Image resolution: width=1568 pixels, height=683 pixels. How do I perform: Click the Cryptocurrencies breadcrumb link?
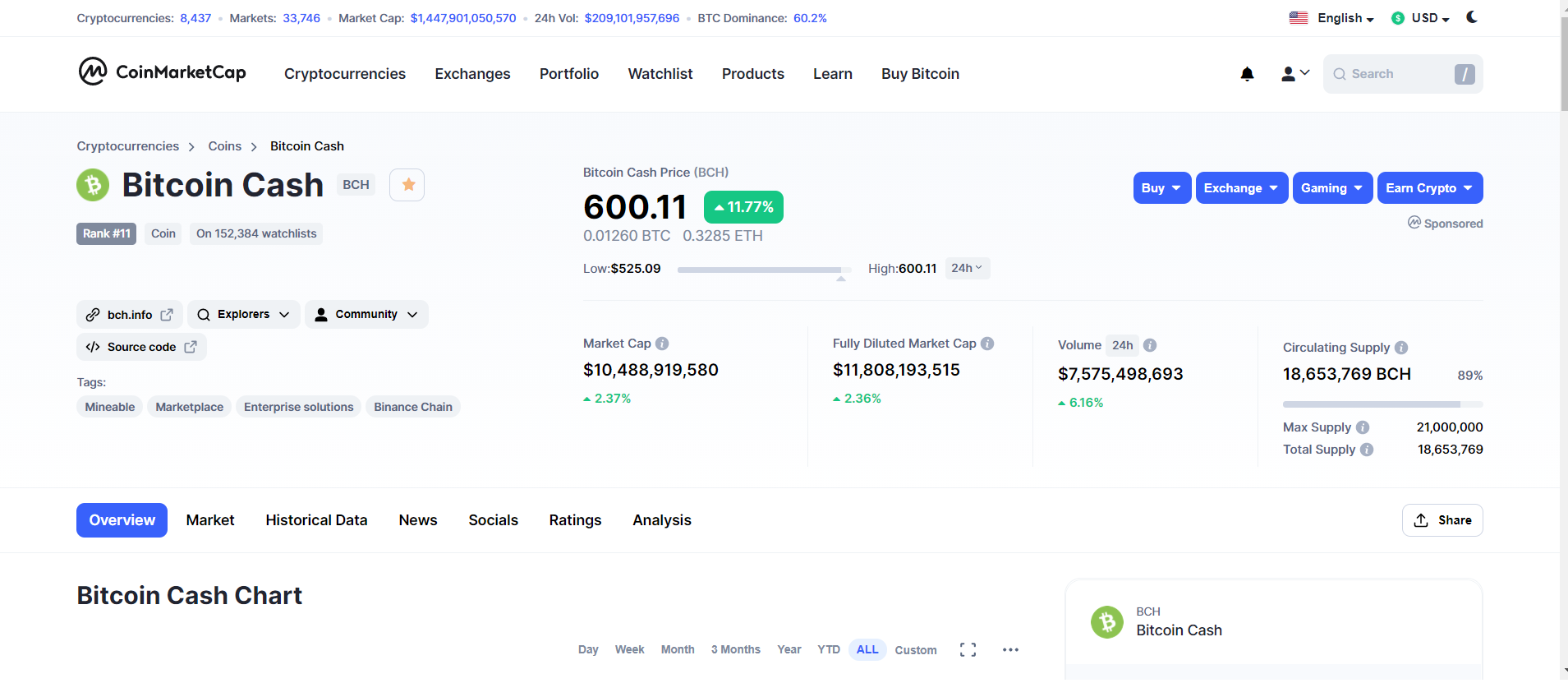point(127,146)
